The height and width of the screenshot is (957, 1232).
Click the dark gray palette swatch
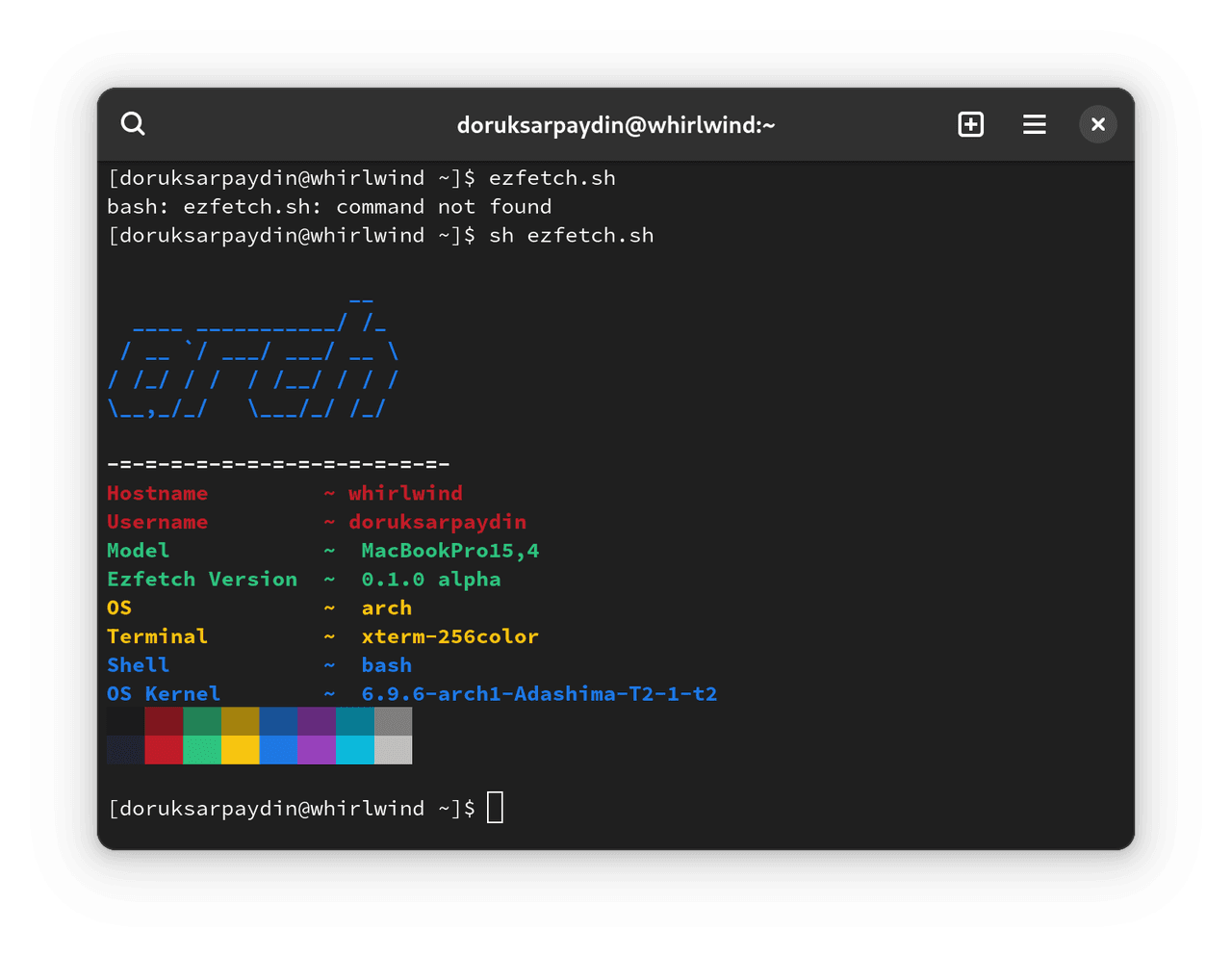click(x=394, y=721)
